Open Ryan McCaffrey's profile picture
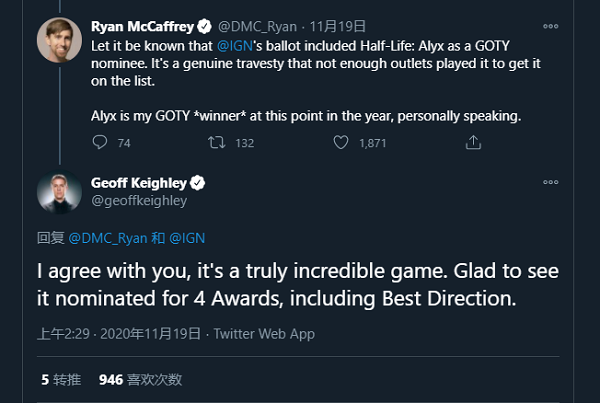The width and height of the screenshot is (600, 403). pyautogui.click(x=58, y=38)
